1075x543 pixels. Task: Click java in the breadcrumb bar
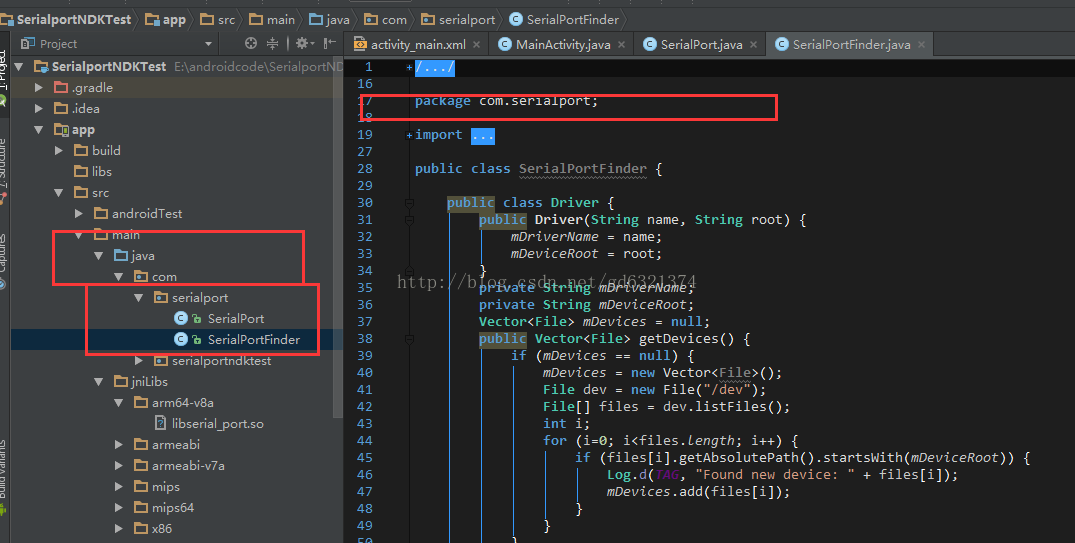pyautogui.click(x=330, y=19)
